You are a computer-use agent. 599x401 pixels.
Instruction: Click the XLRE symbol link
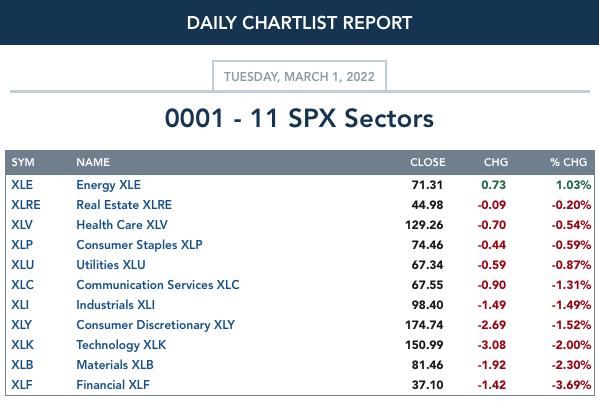(x=26, y=205)
